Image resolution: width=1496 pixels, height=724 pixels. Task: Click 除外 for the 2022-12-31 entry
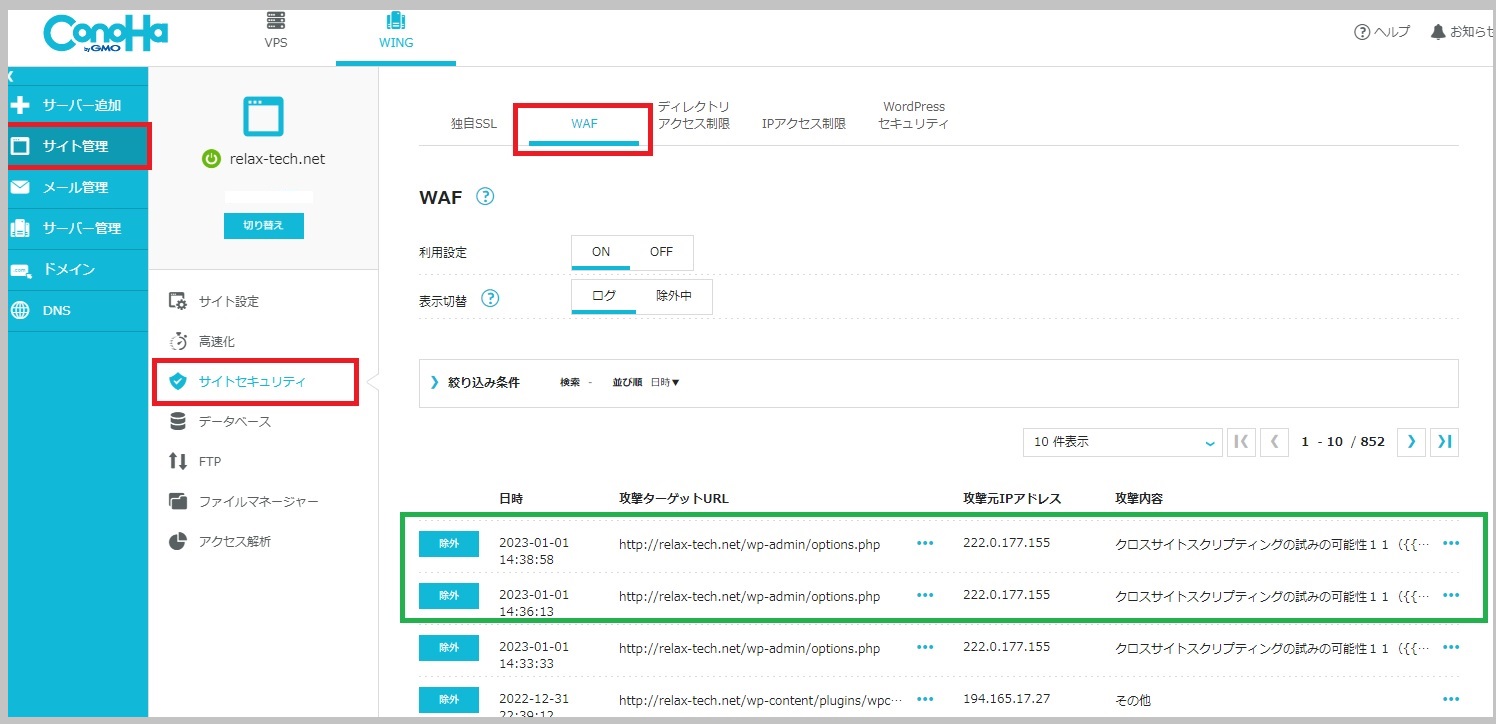click(449, 700)
